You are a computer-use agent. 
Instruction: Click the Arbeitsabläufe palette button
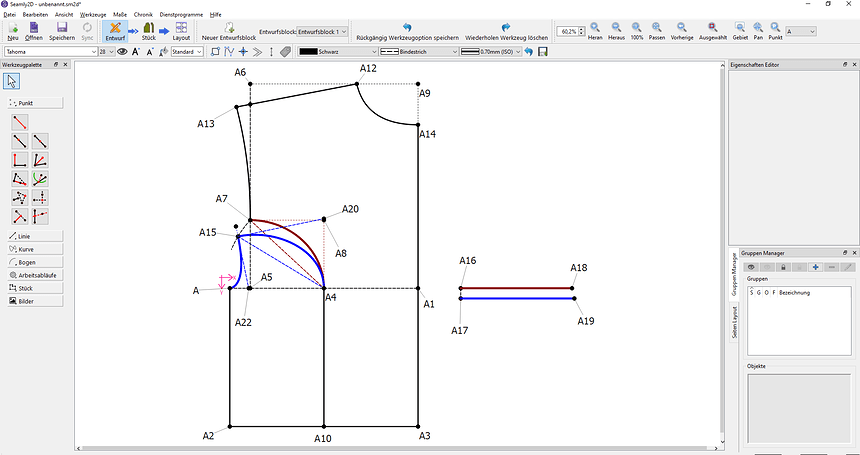click(35, 274)
